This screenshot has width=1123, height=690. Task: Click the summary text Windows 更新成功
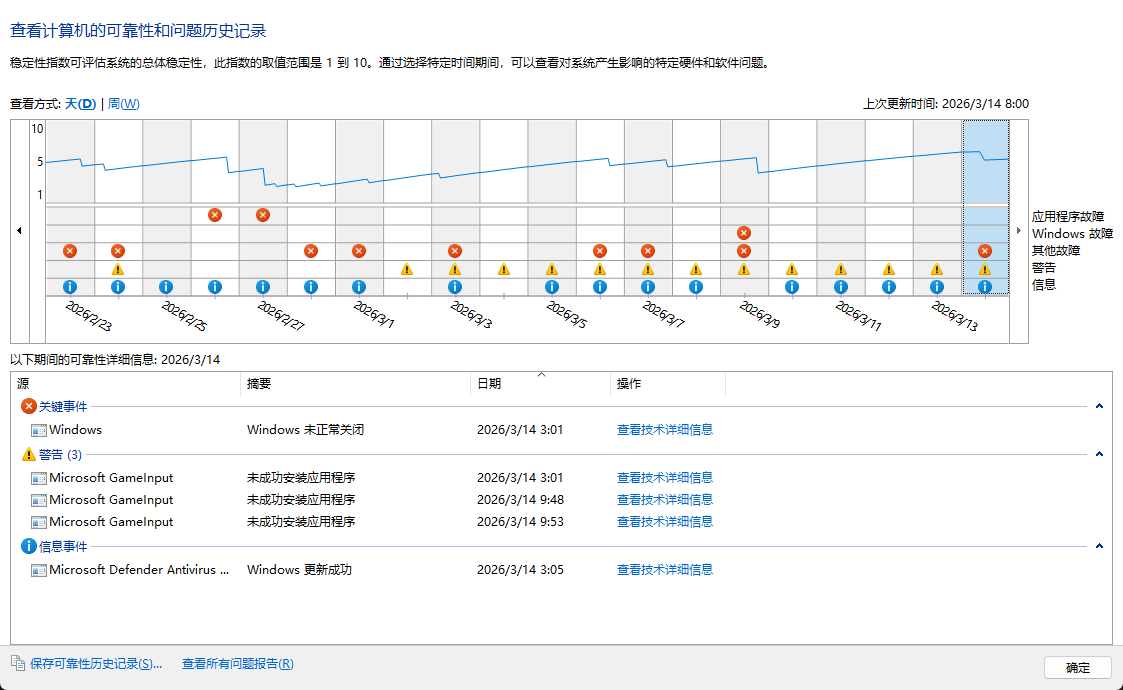(x=299, y=570)
